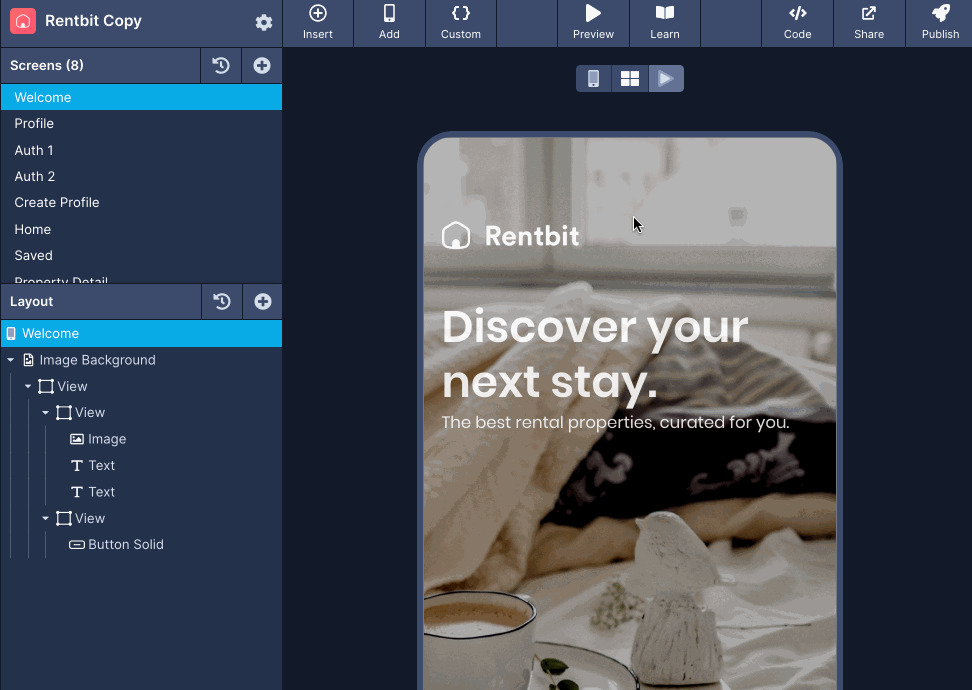Viewport: 972px width, 690px height.
Task: Click the Image layer icon
Action: tap(77, 439)
